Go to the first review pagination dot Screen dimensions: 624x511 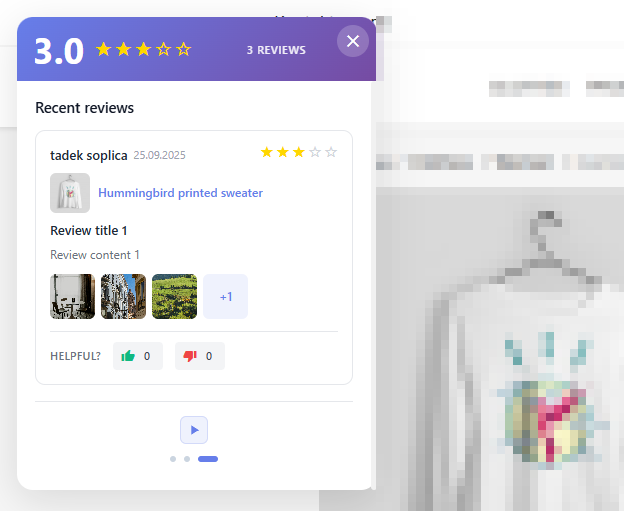(173, 459)
